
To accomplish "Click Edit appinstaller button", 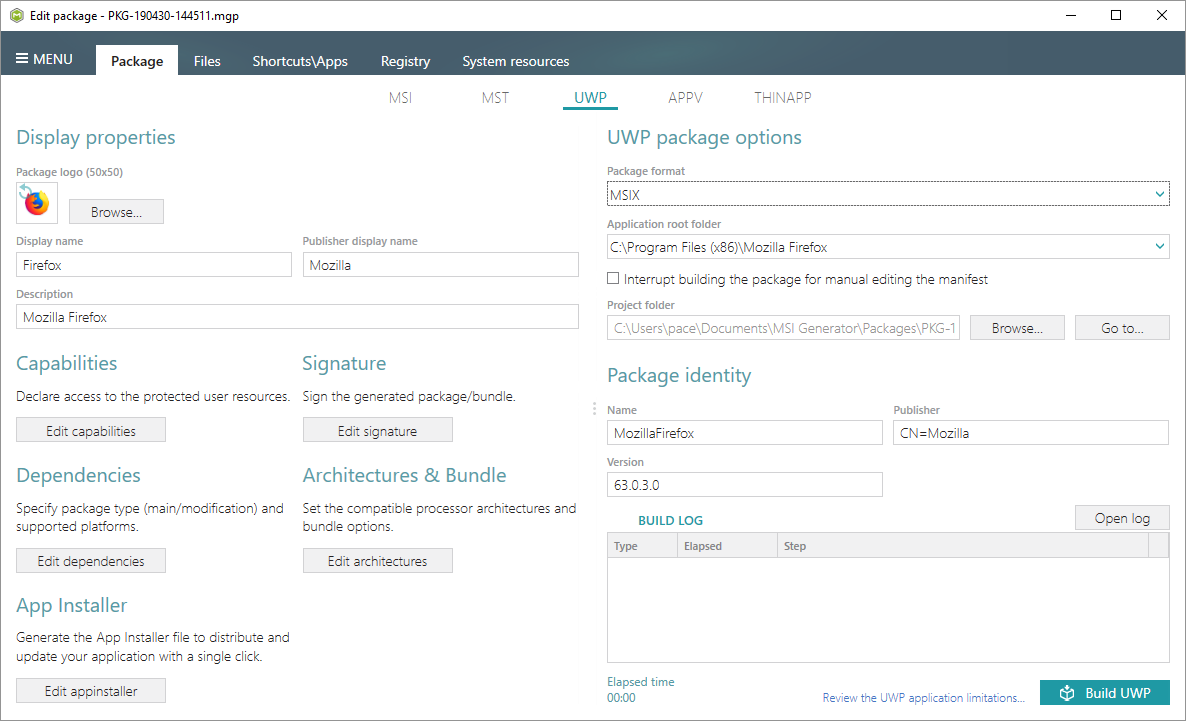I will tap(91, 691).
